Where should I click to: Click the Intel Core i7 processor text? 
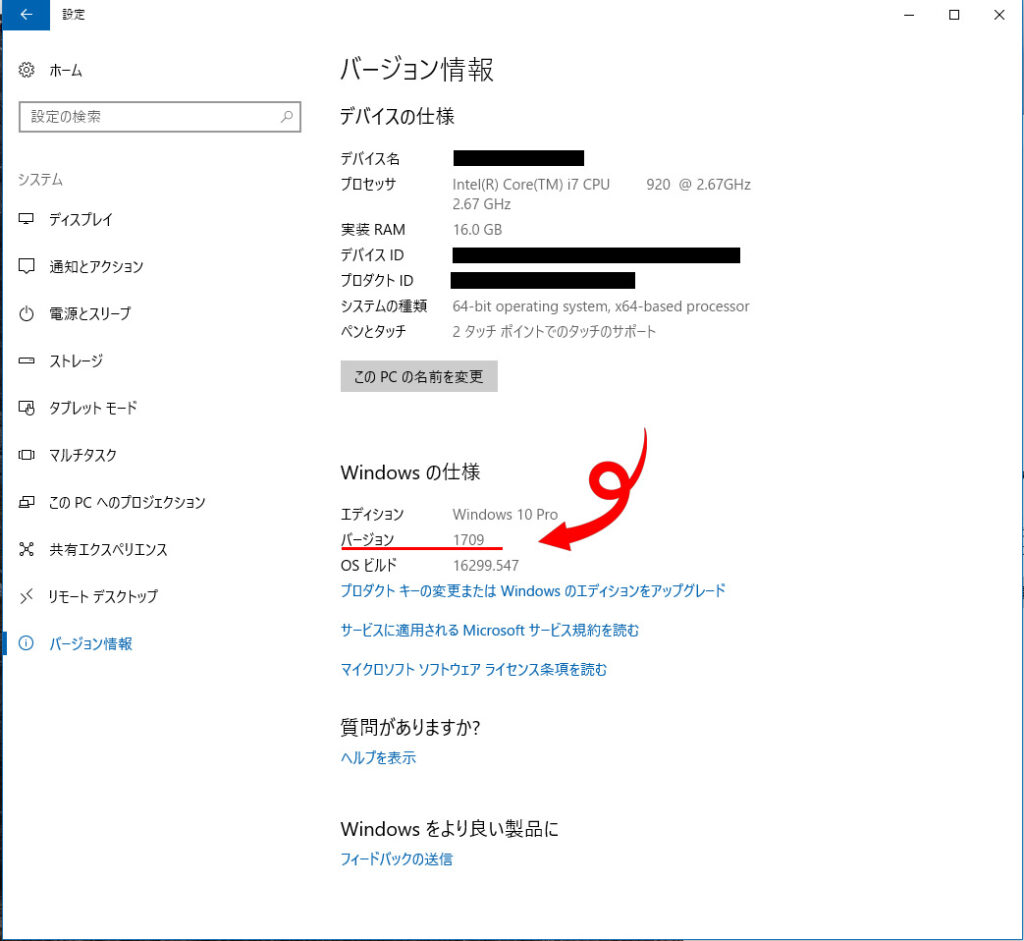click(601, 194)
